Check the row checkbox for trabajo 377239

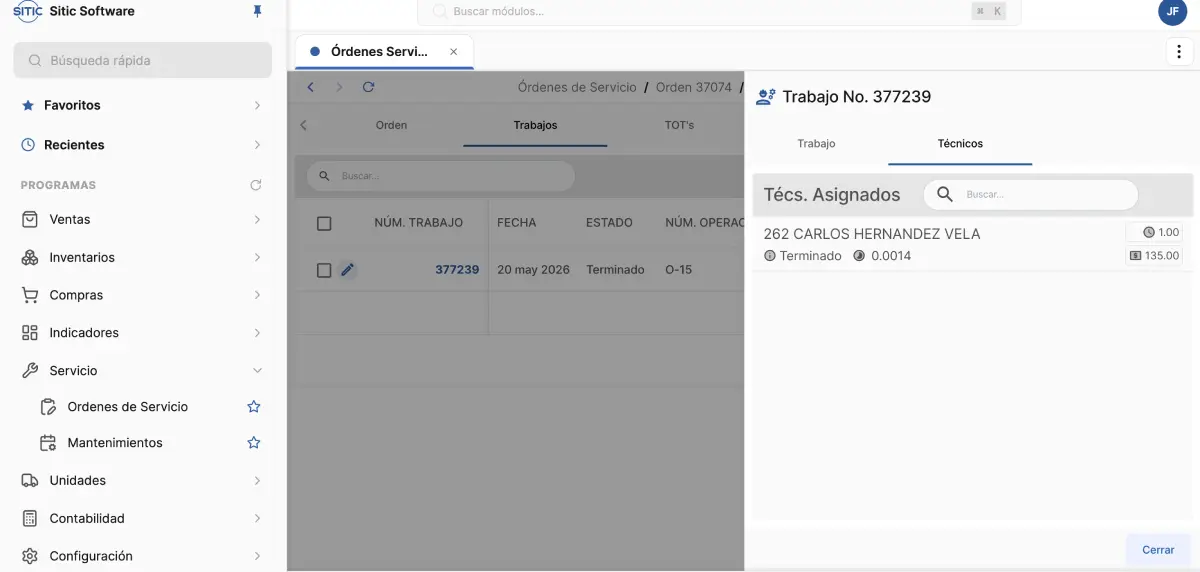click(324, 270)
